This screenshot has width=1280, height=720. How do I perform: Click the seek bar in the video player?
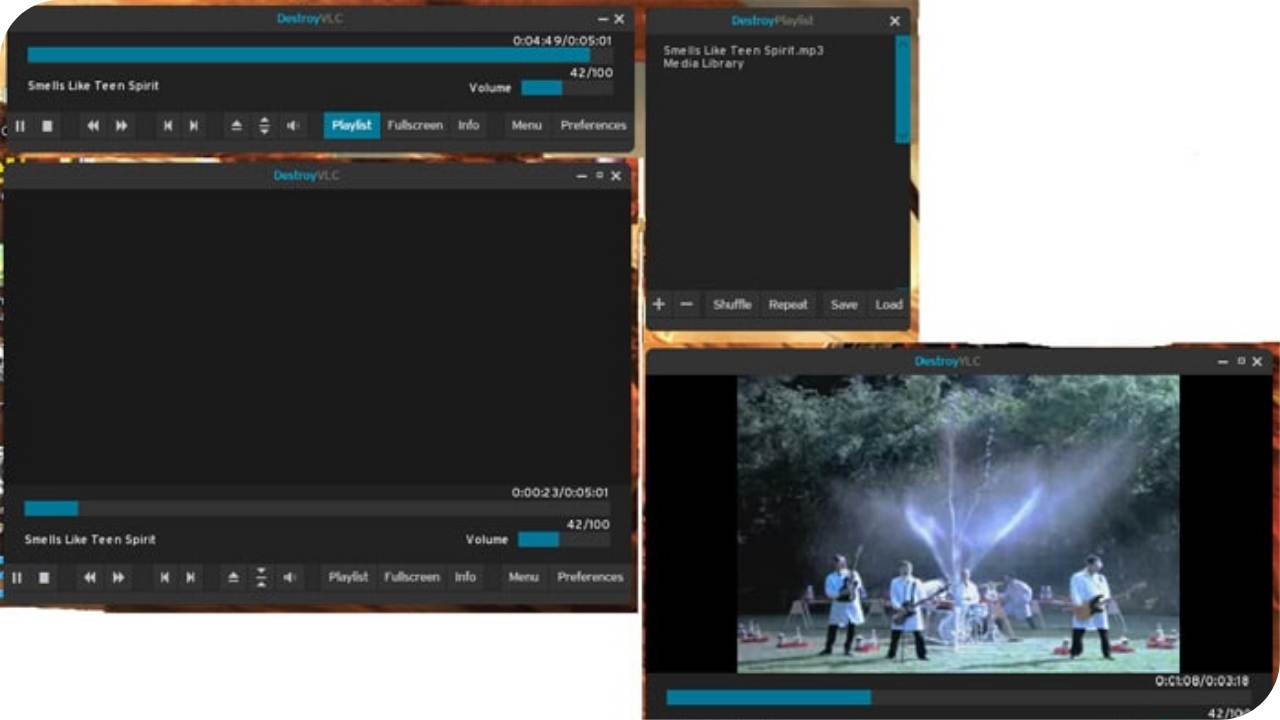pyautogui.click(x=958, y=698)
